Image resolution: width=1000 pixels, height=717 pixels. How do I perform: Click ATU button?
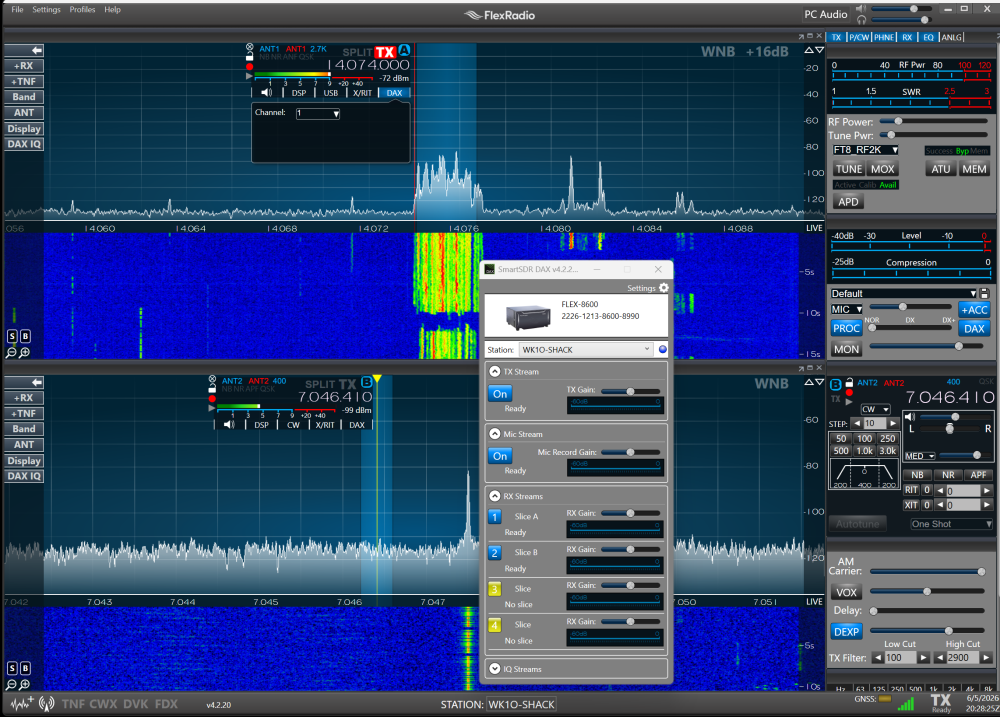[941, 169]
